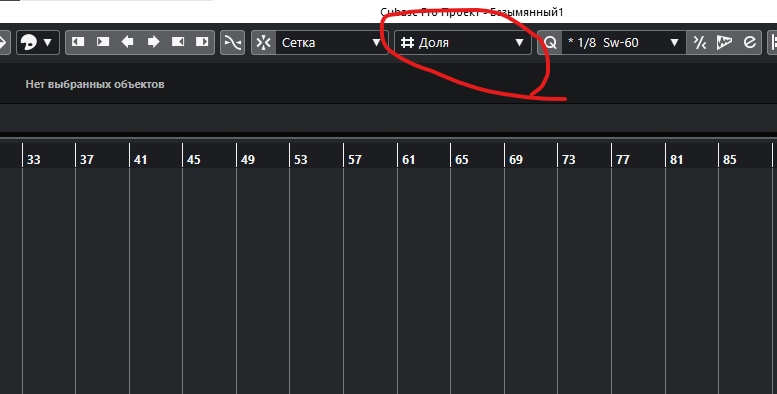
Task: Click bar 81 on the ruler
Action: point(676,160)
